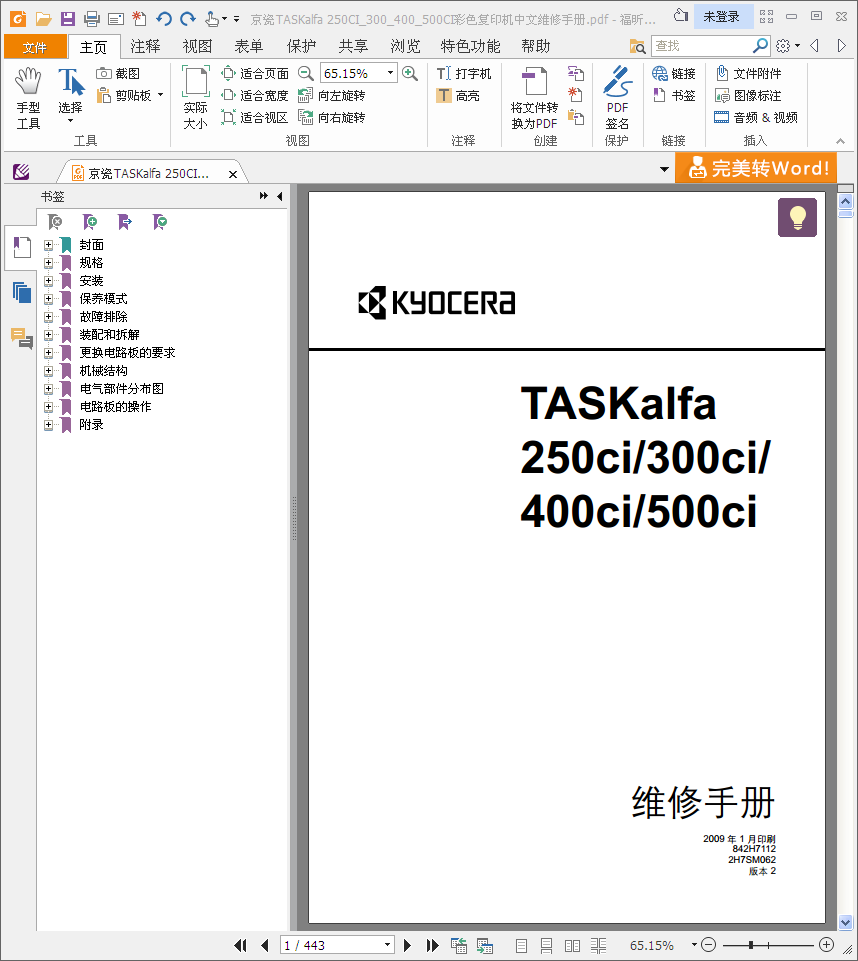Viewport: 858px width, 961px height.
Task: Open the 65.15% zoom dropdown
Action: (x=390, y=74)
